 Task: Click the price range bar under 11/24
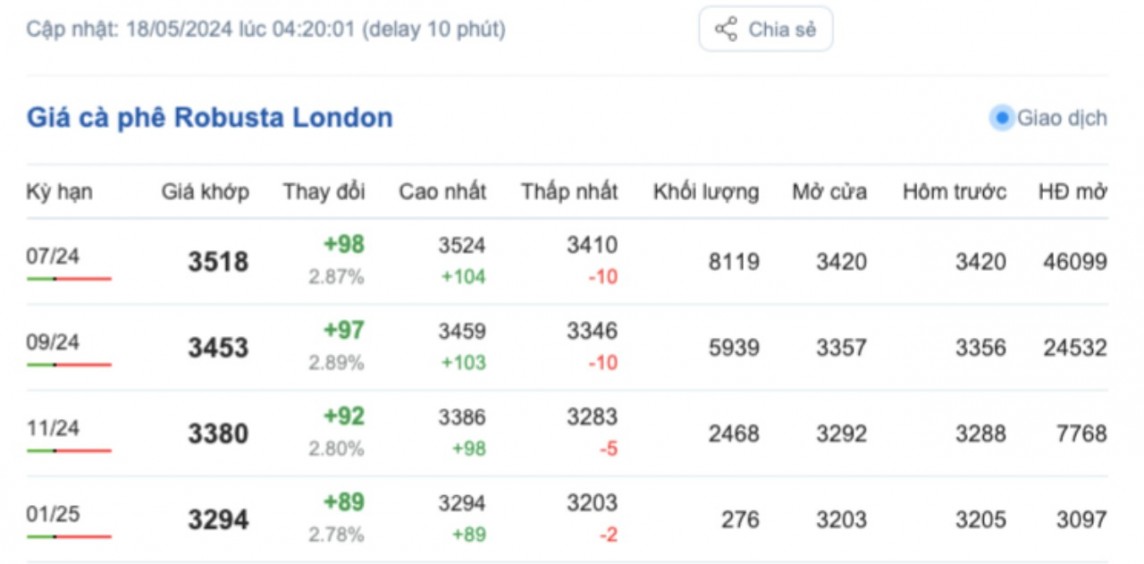point(69,450)
